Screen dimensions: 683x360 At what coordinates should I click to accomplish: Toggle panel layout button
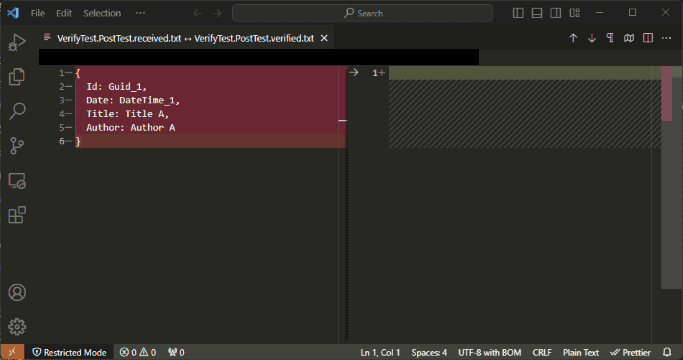537,13
